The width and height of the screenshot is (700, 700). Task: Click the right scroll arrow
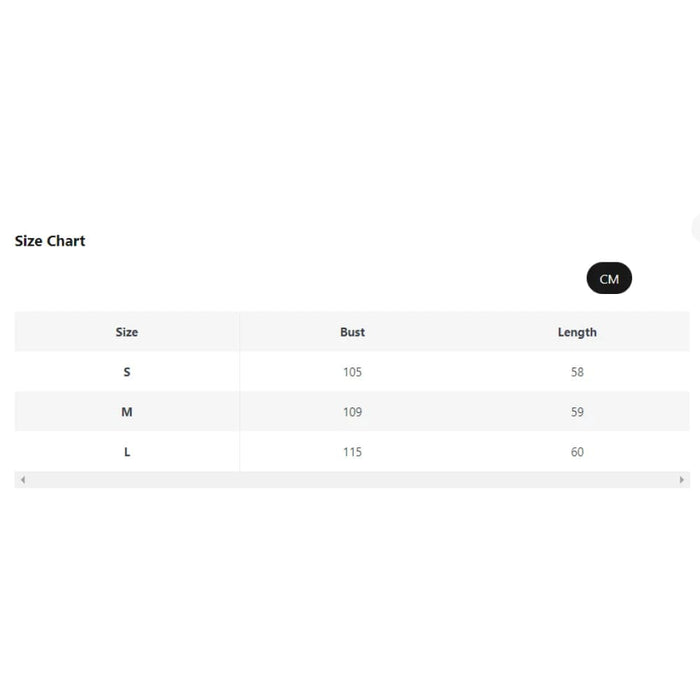(682, 480)
